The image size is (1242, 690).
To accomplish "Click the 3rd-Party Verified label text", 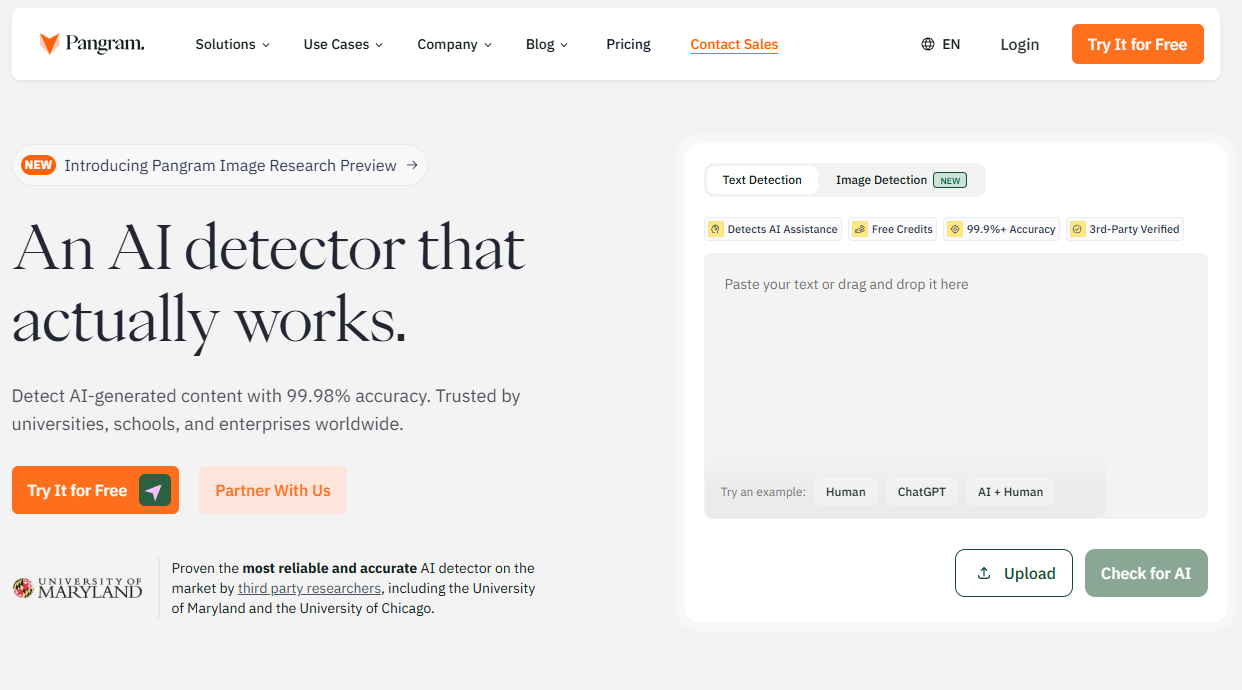I will pyautogui.click(x=1134, y=229).
